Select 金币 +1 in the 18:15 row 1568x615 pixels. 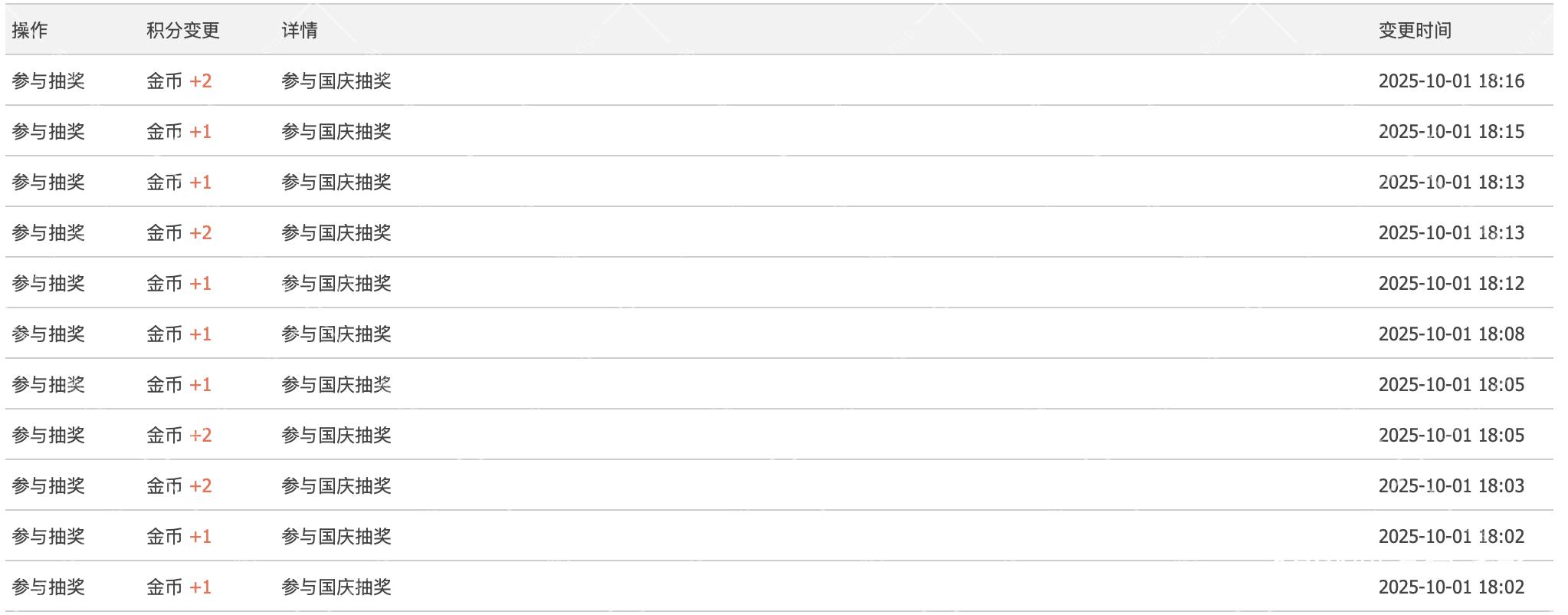click(179, 131)
